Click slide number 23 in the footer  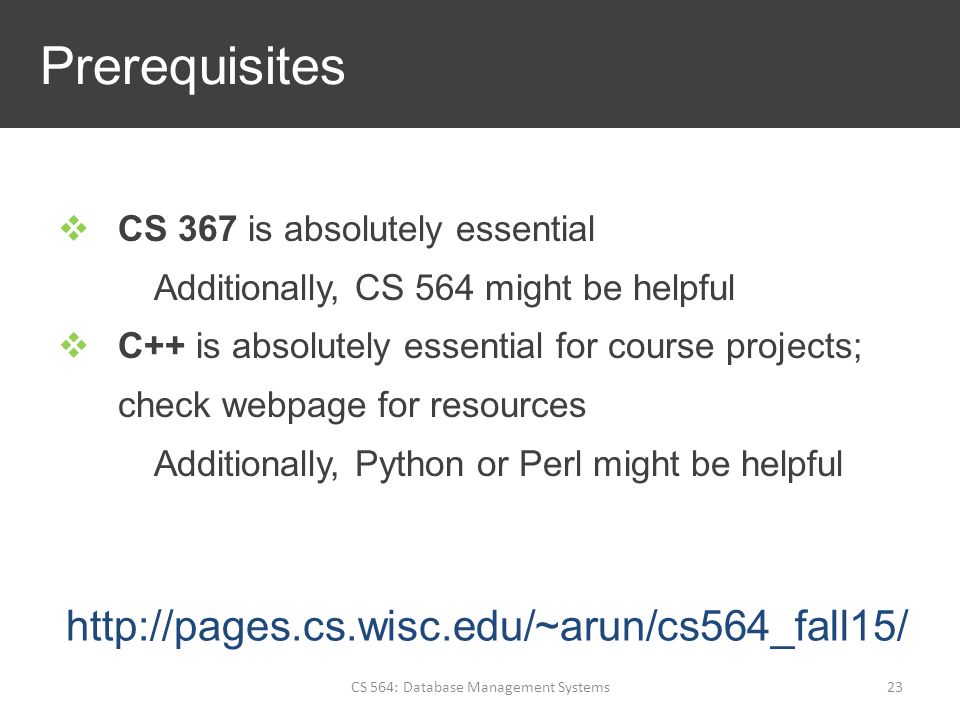[894, 687]
